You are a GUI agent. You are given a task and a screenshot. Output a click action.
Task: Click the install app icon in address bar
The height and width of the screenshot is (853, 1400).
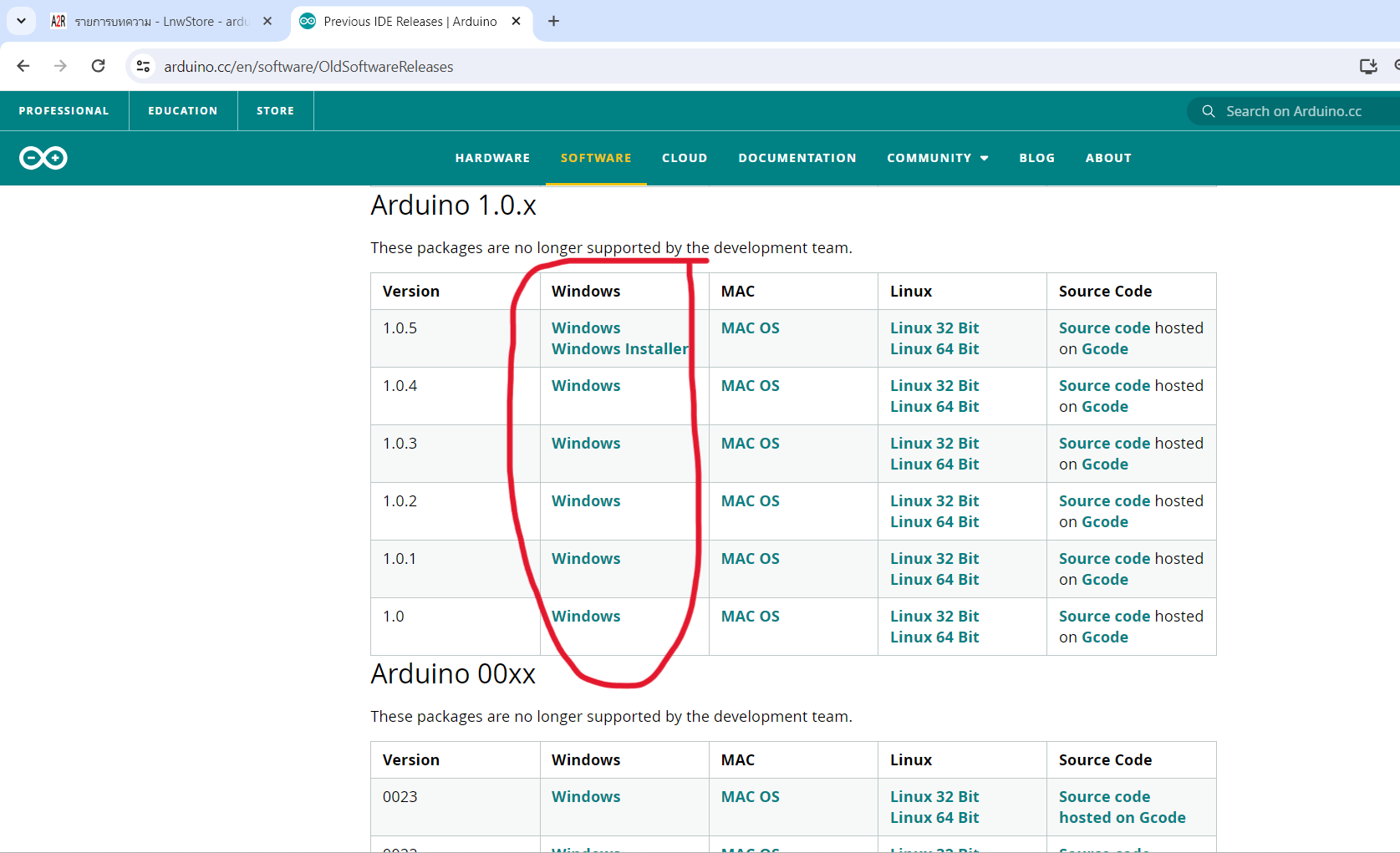(1368, 66)
